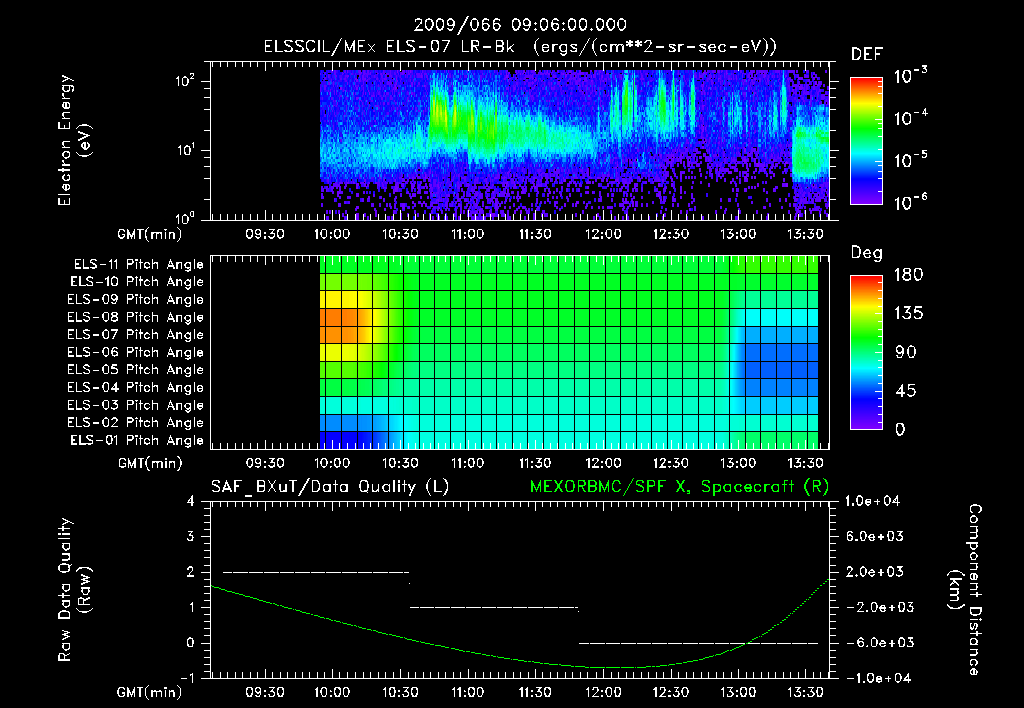Click the Deg pitch angle color bar
The width and height of the screenshot is (1024, 708).
[x=866, y=352]
